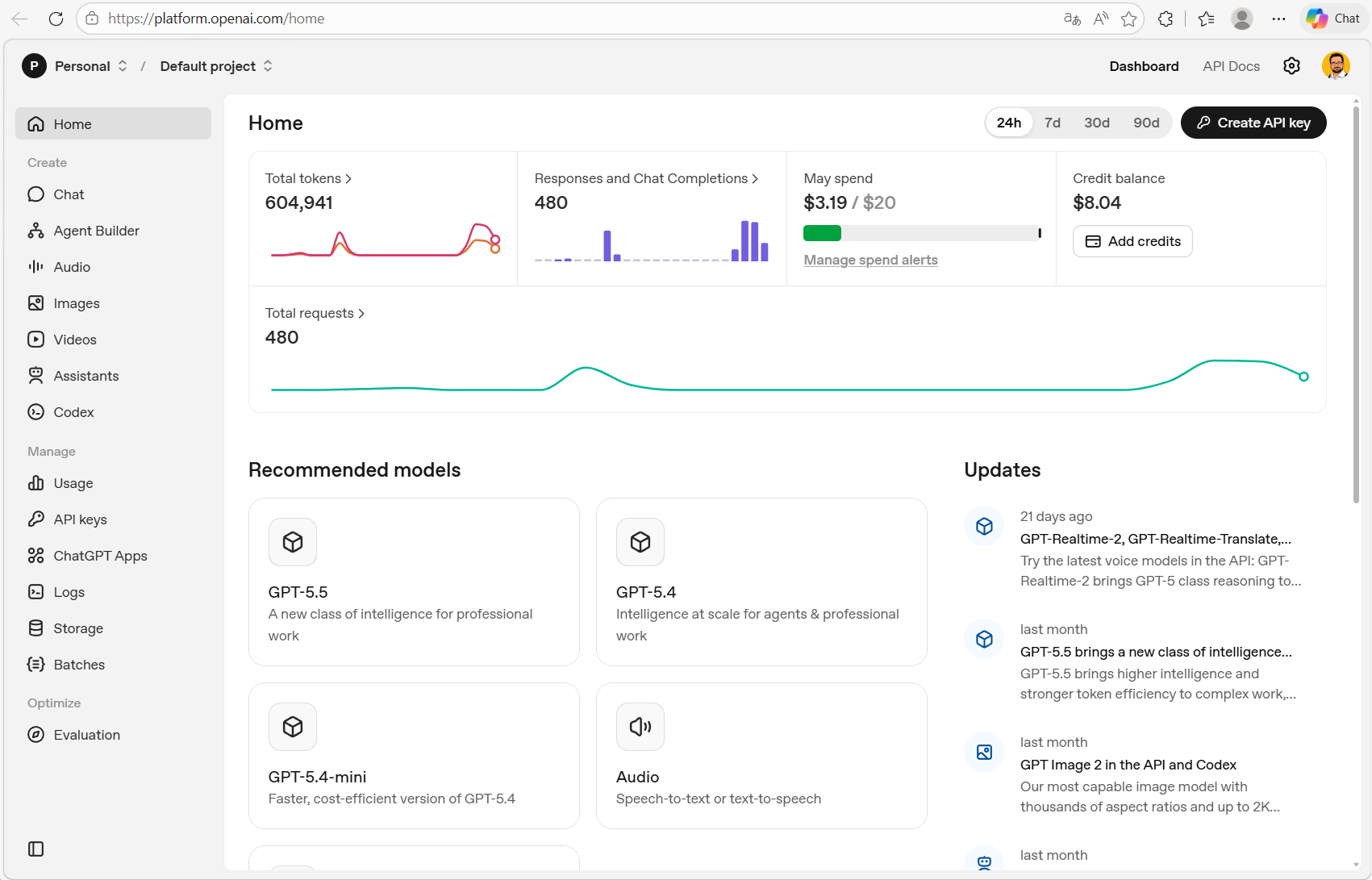Select the 30d time range
Image resolution: width=1372 pixels, height=880 pixels.
point(1097,123)
